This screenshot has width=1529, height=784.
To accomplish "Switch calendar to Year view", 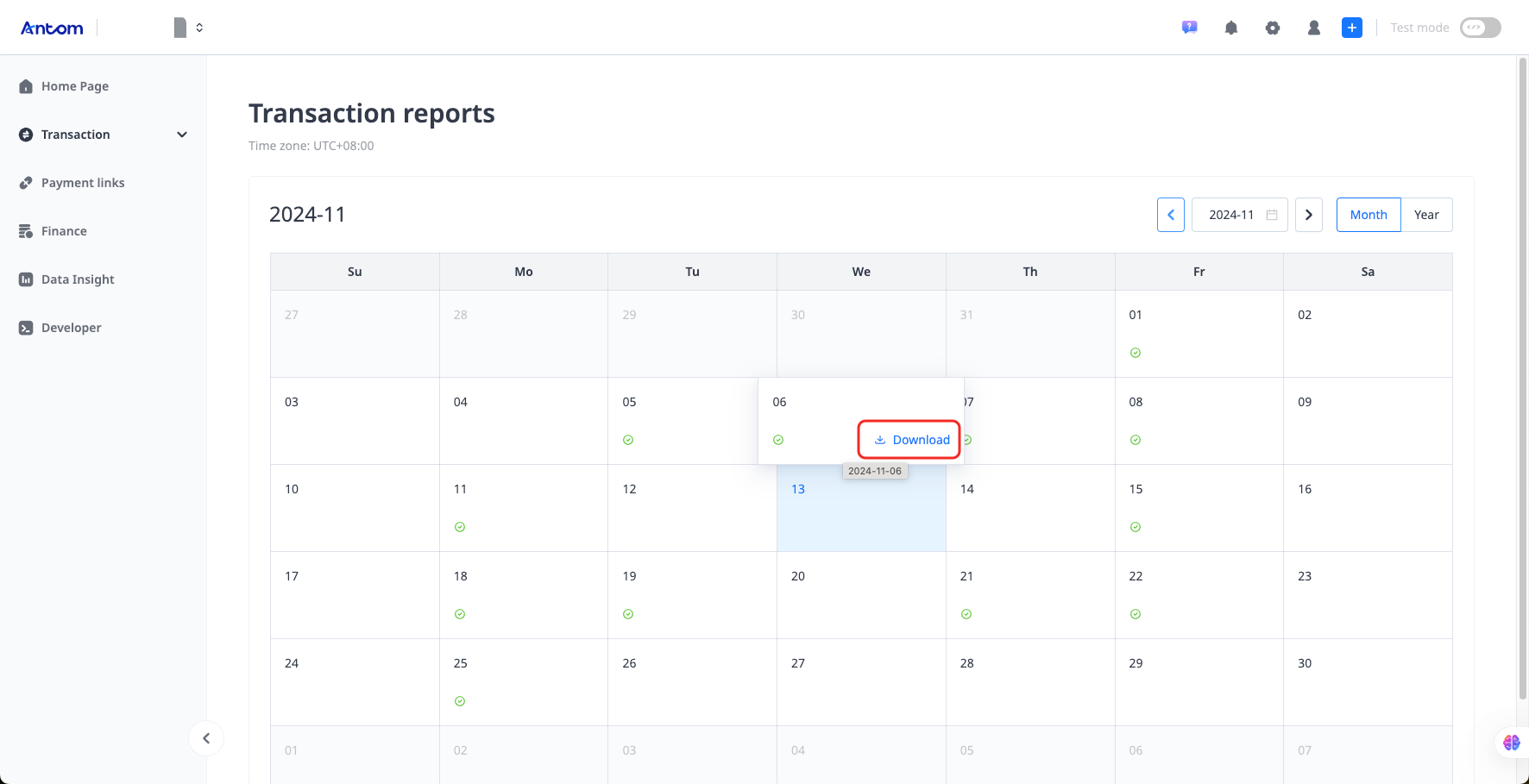I will 1426,215.
